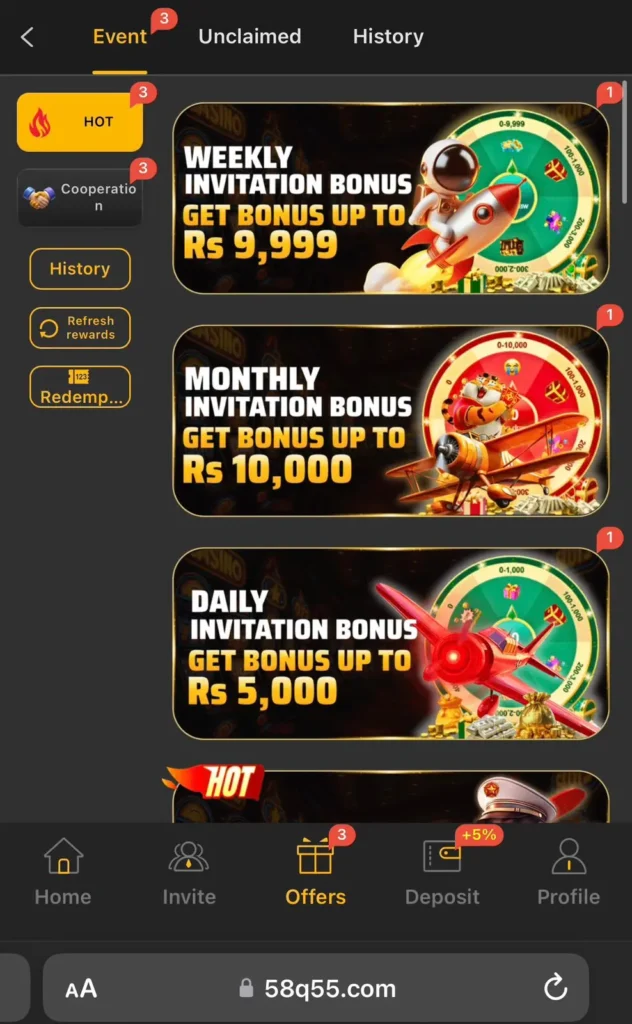632x1024 pixels.
Task: Switch to the History top tab
Action: [x=388, y=37]
